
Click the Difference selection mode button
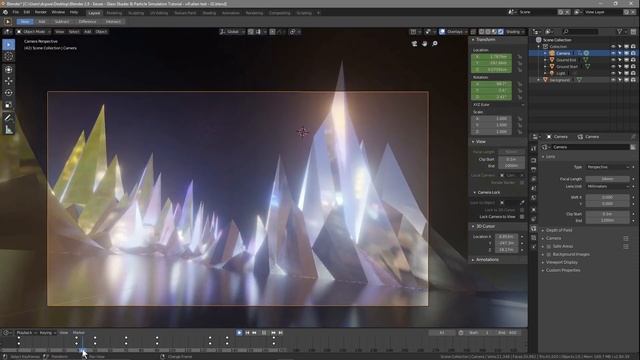[x=87, y=22]
